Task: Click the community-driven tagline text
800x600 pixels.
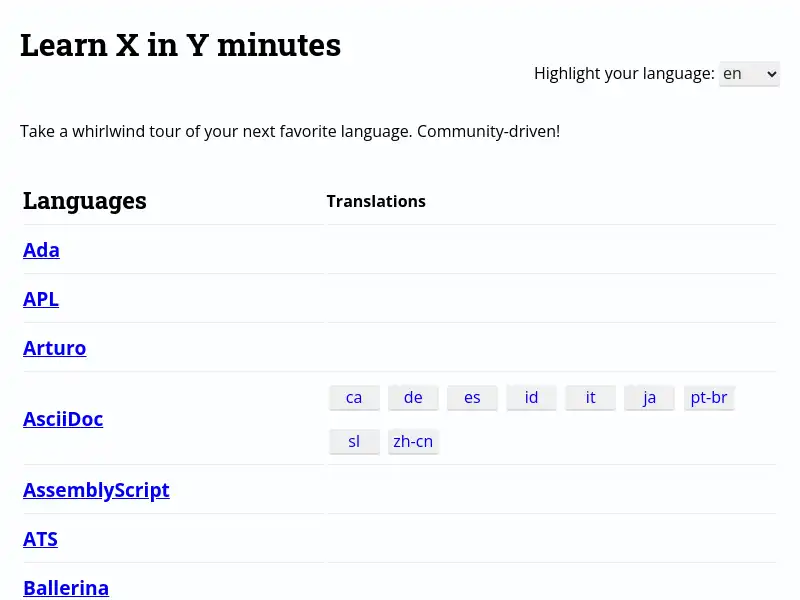Action: [289, 131]
